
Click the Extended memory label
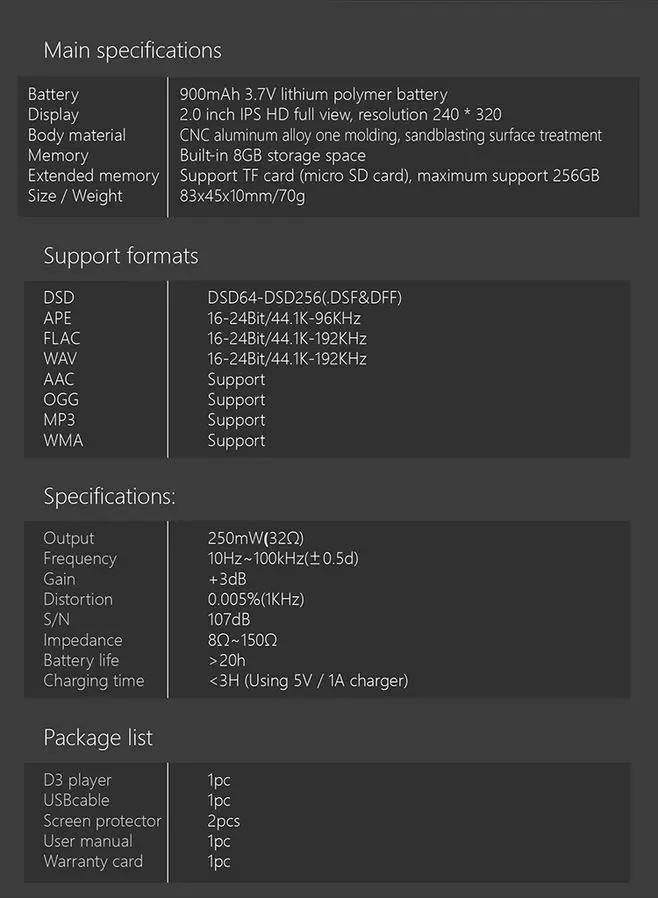(93, 176)
